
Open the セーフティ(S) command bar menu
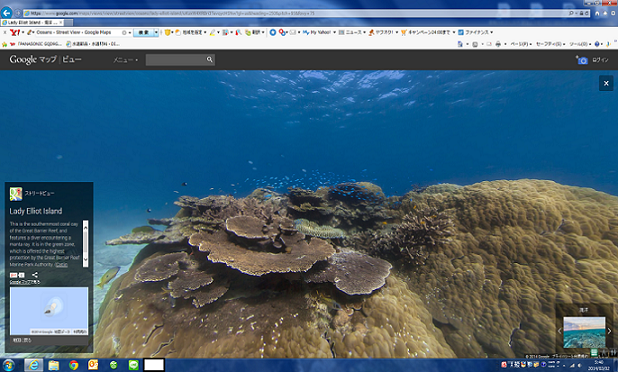(x=551, y=44)
